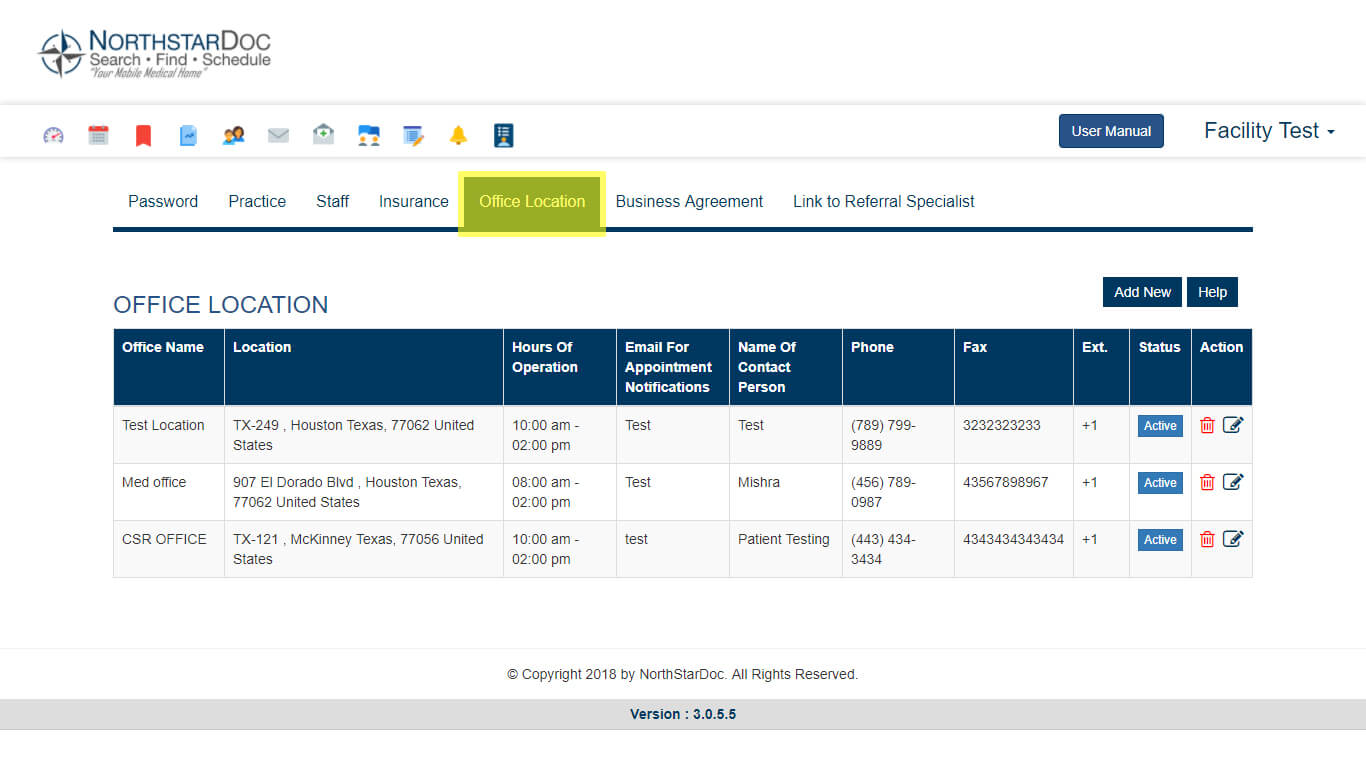Viewport: 1366px width, 768px height.
Task: Click the Version : 3.0.5.5 text
Action: [683, 714]
